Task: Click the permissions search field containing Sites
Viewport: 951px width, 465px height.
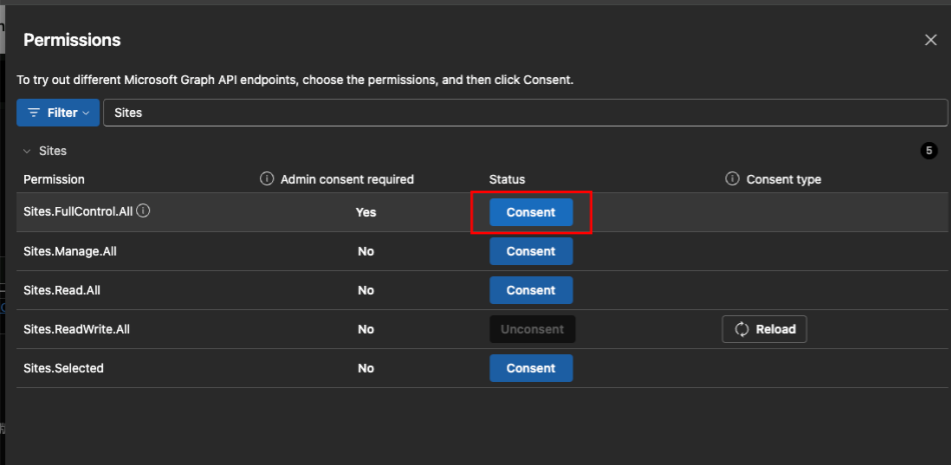Action: coord(525,113)
